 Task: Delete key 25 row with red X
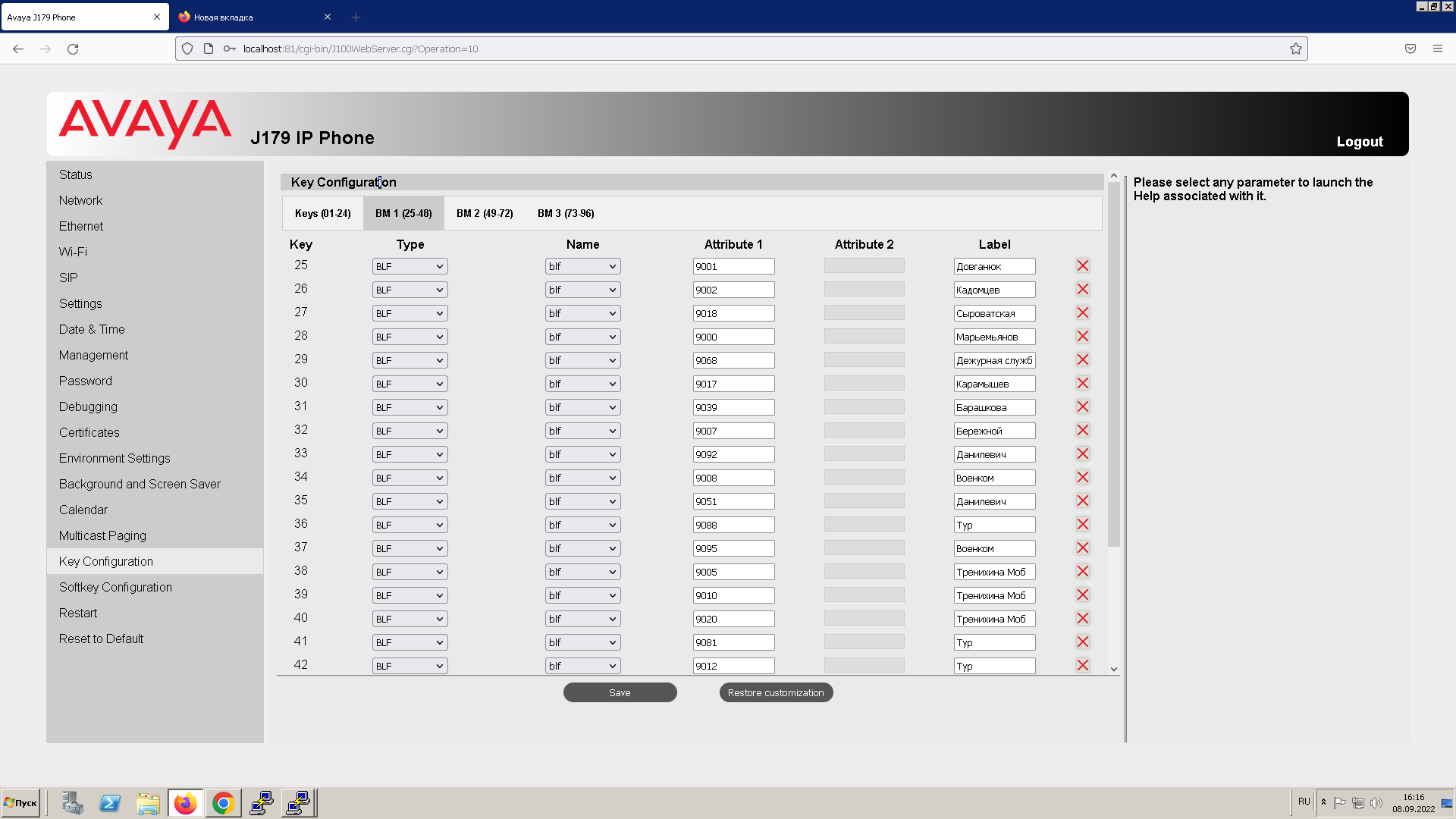coord(1082,266)
